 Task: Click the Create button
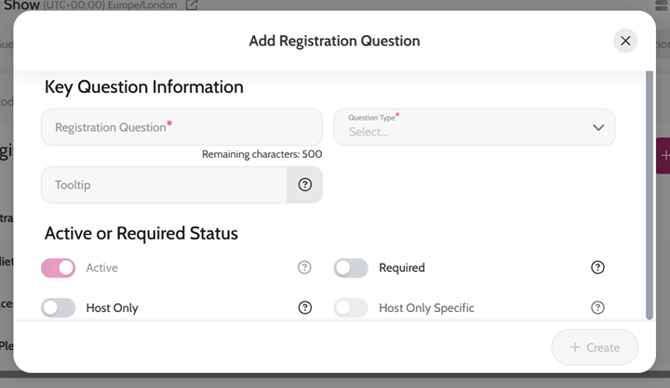point(595,347)
